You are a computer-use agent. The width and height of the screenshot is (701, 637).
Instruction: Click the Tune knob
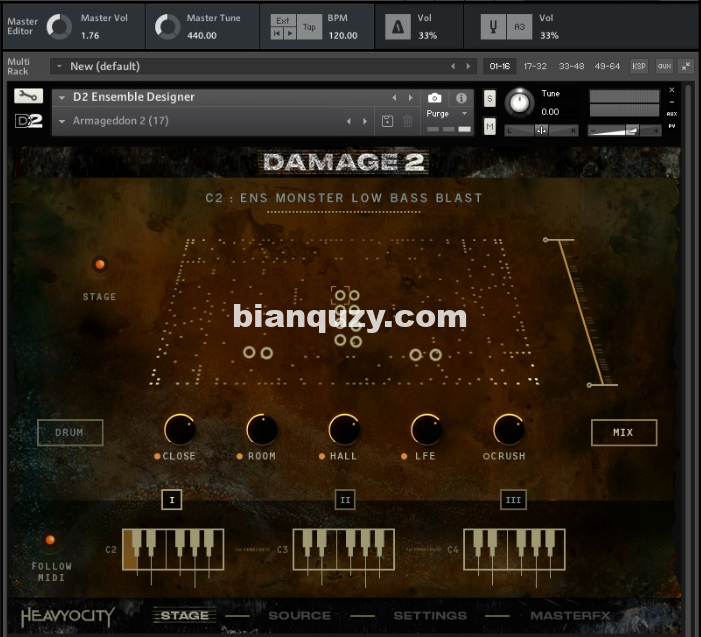519,102
